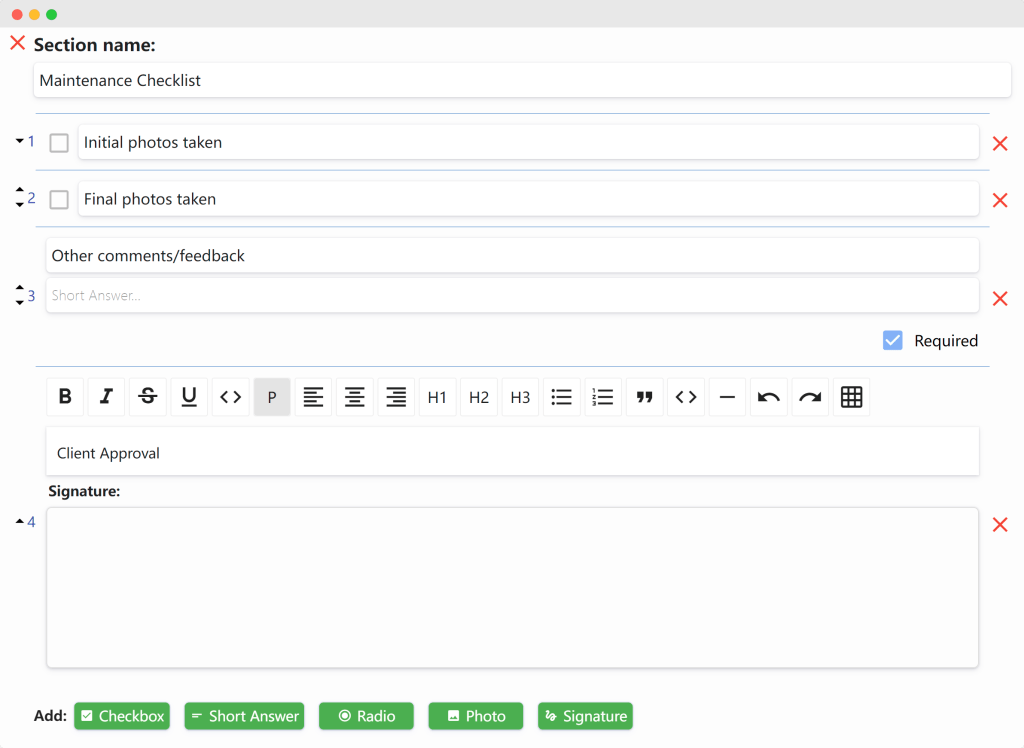Viewport: 1024px width, 748px height.
Task: Delete the 'Final photos taken' item
Action: pyautogui.click(x=1000, y=200)
